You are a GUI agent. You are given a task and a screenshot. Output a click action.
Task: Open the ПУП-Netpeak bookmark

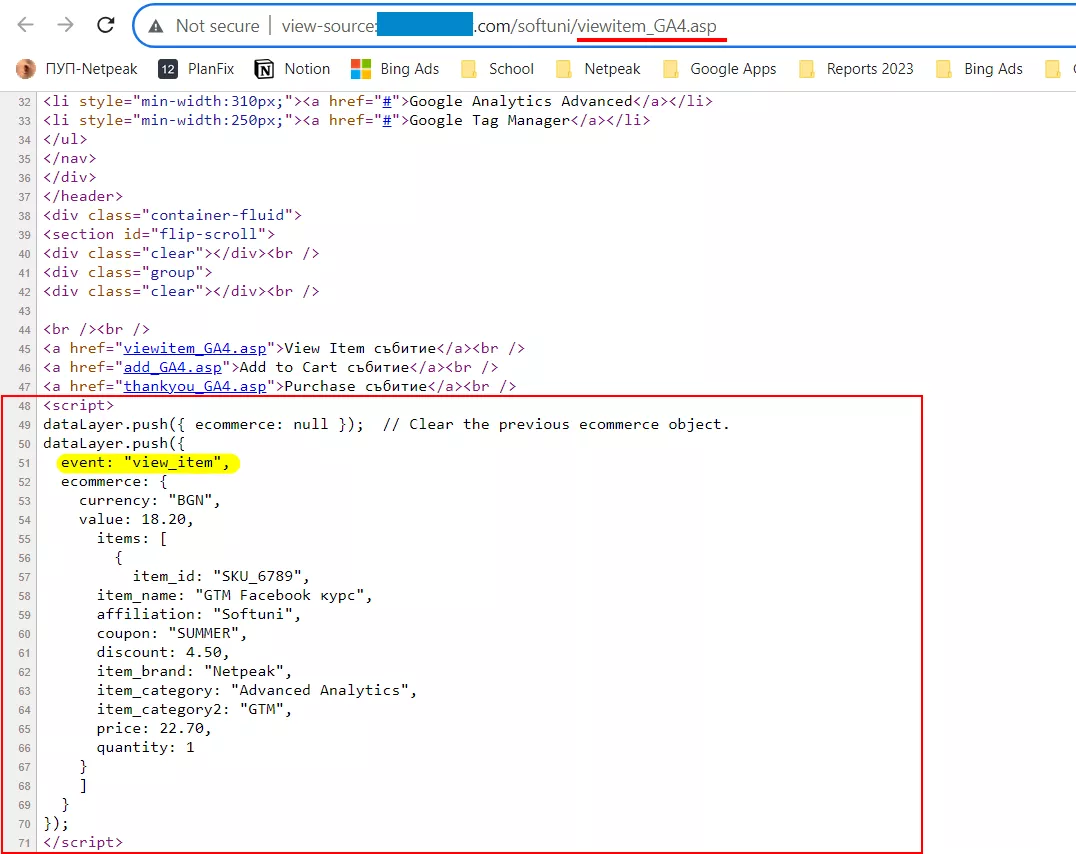click(x=77, y=69)
